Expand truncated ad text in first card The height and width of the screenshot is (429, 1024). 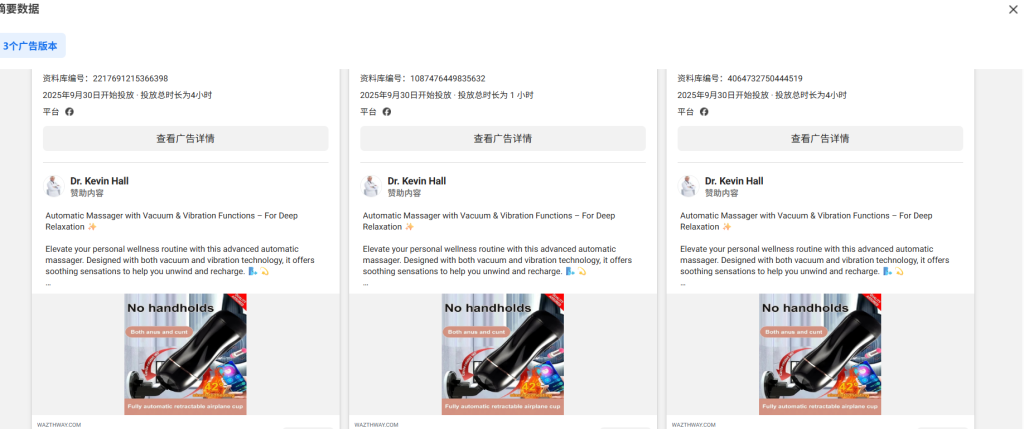click(48, 284)
